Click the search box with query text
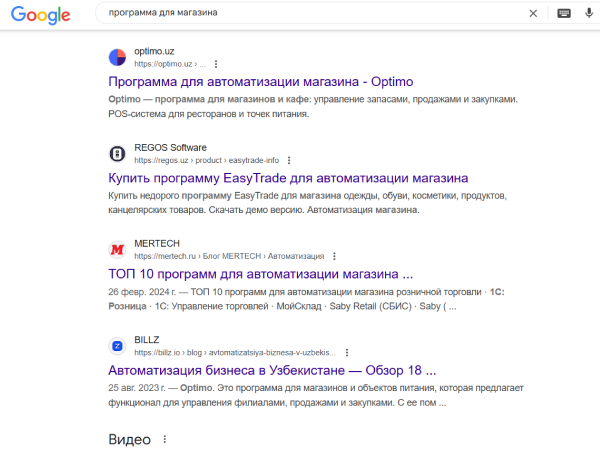Screen dimensions: 600x450 [x=300, y=13]
